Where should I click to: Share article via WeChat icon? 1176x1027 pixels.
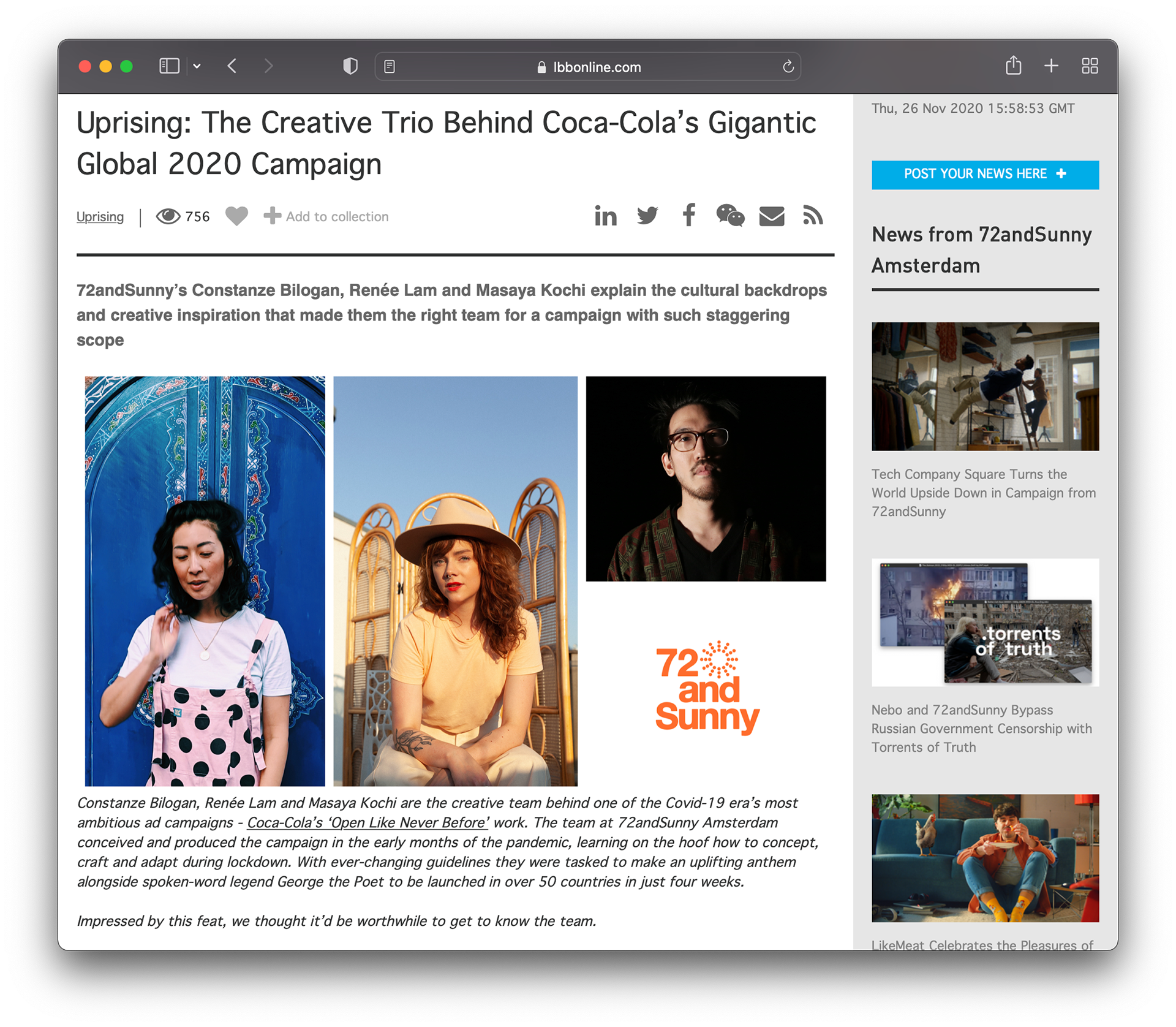click(730, 216)
